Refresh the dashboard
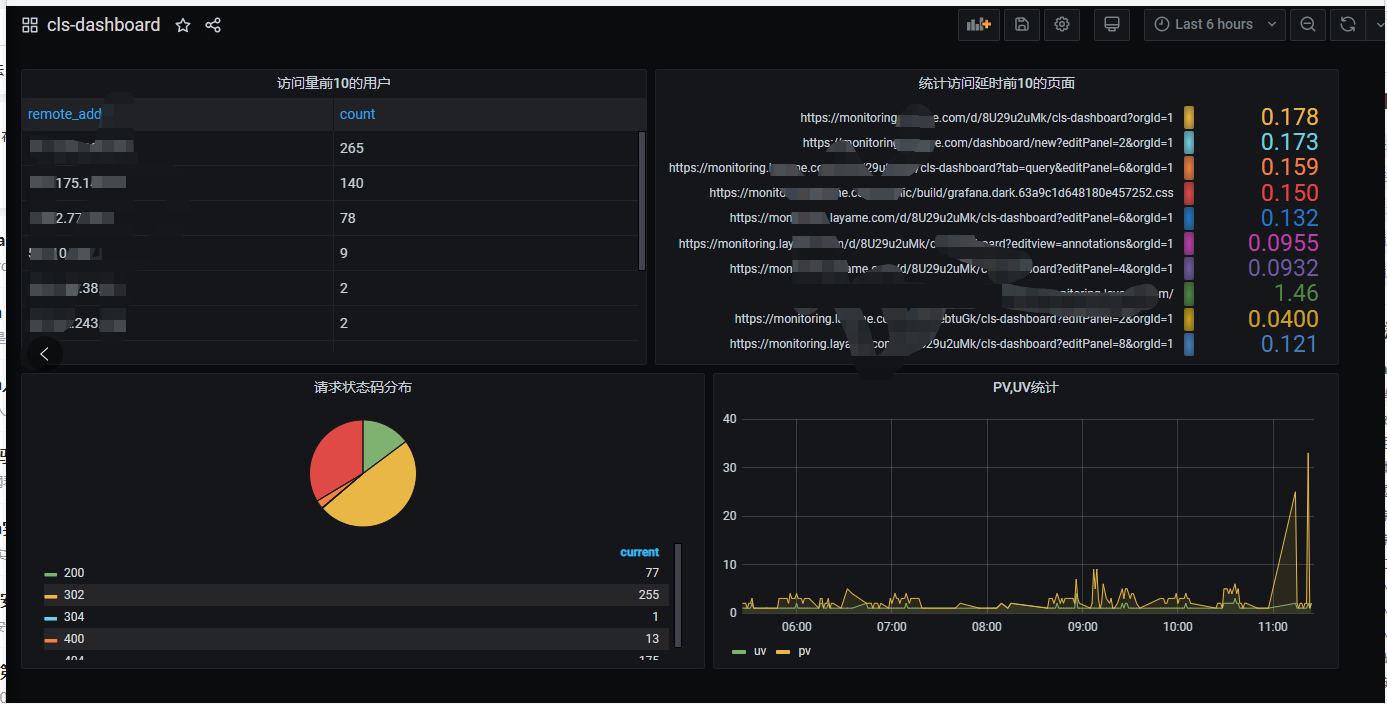Screen dimensions: 1387x704 point(1348,25)
